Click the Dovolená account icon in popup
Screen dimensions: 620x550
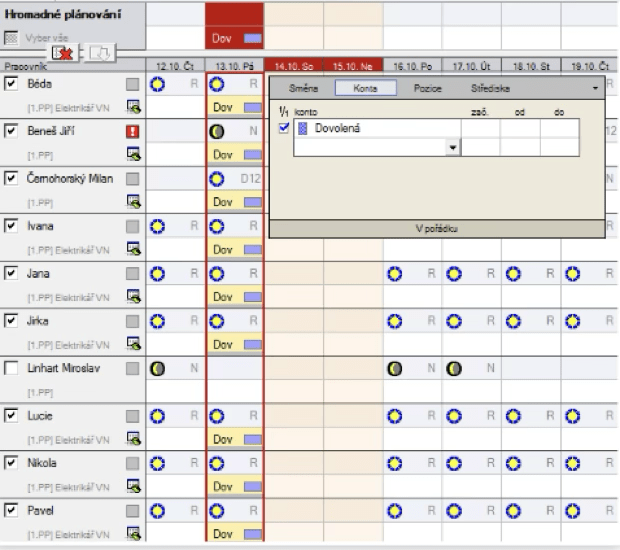[x=302, y=128]
